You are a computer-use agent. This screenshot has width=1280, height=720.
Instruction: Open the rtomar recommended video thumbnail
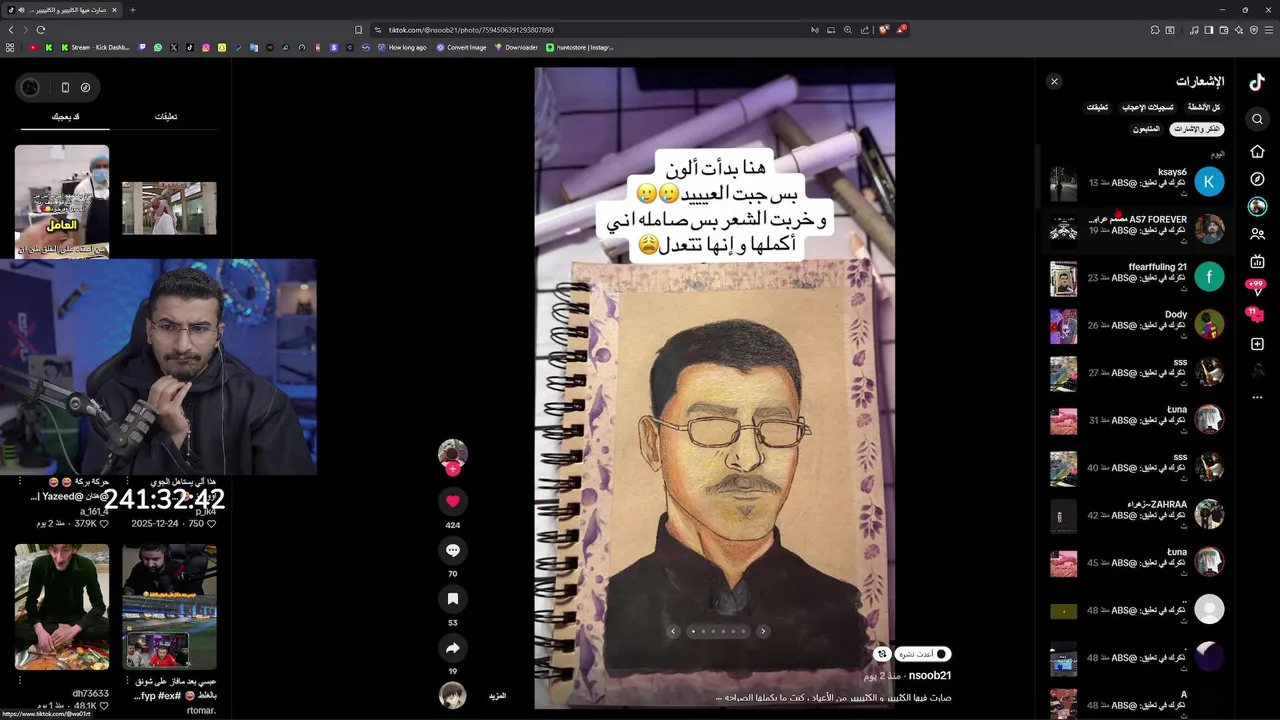click(x=170, y=607)
